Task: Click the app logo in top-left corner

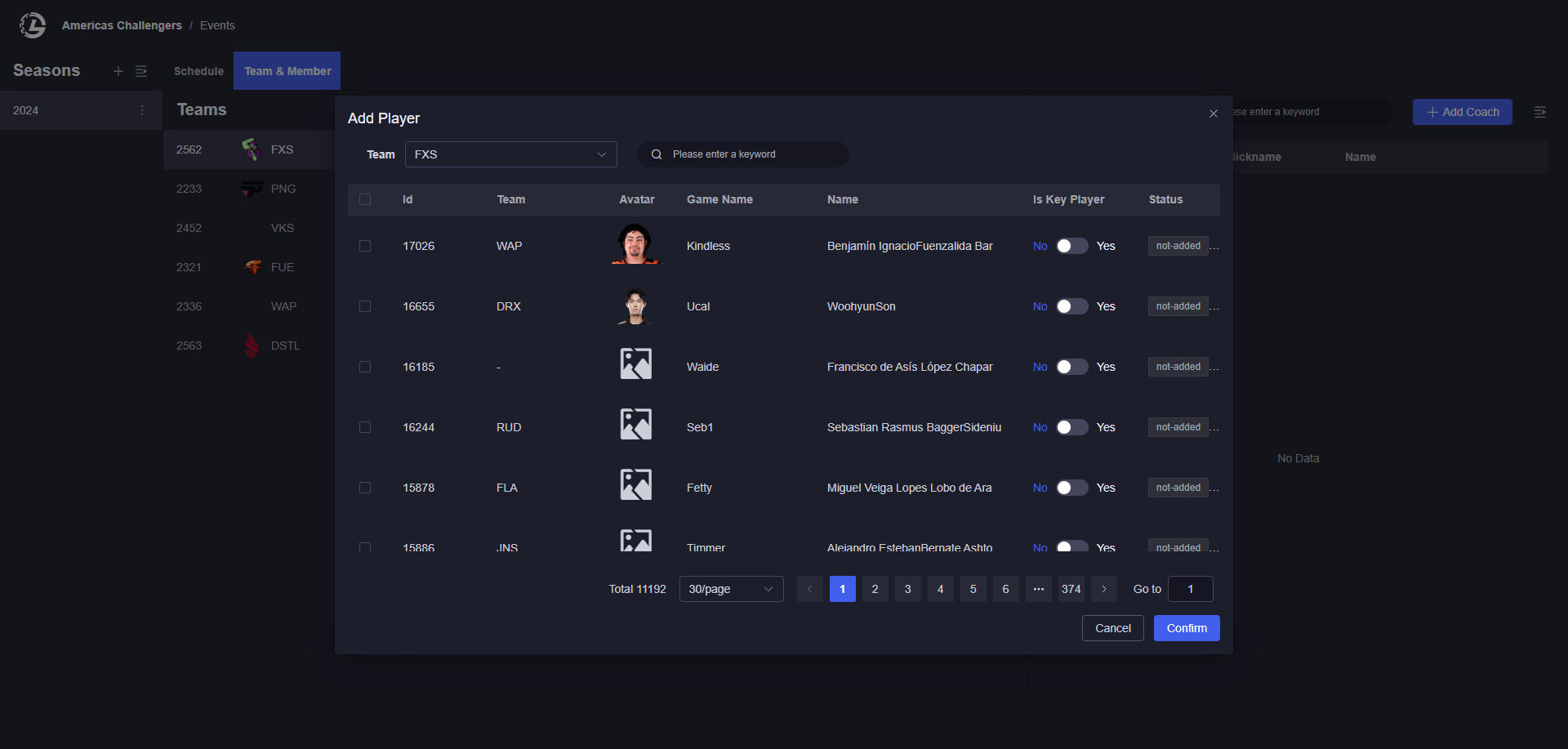Action: pos(33,25)
